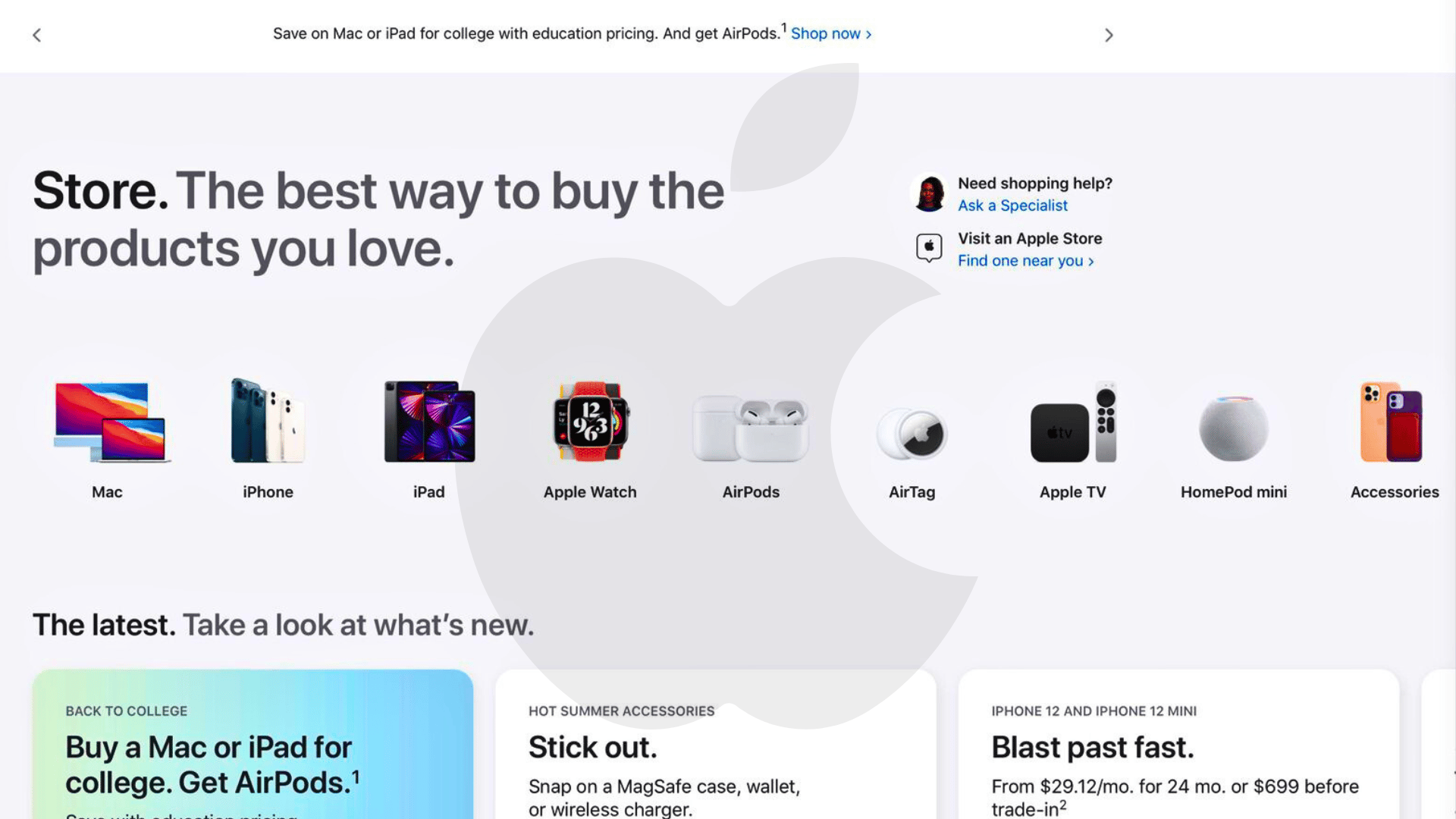Show the previous promo banner message
Viewport: 1456px width, 819px height.
coord(36,35)
